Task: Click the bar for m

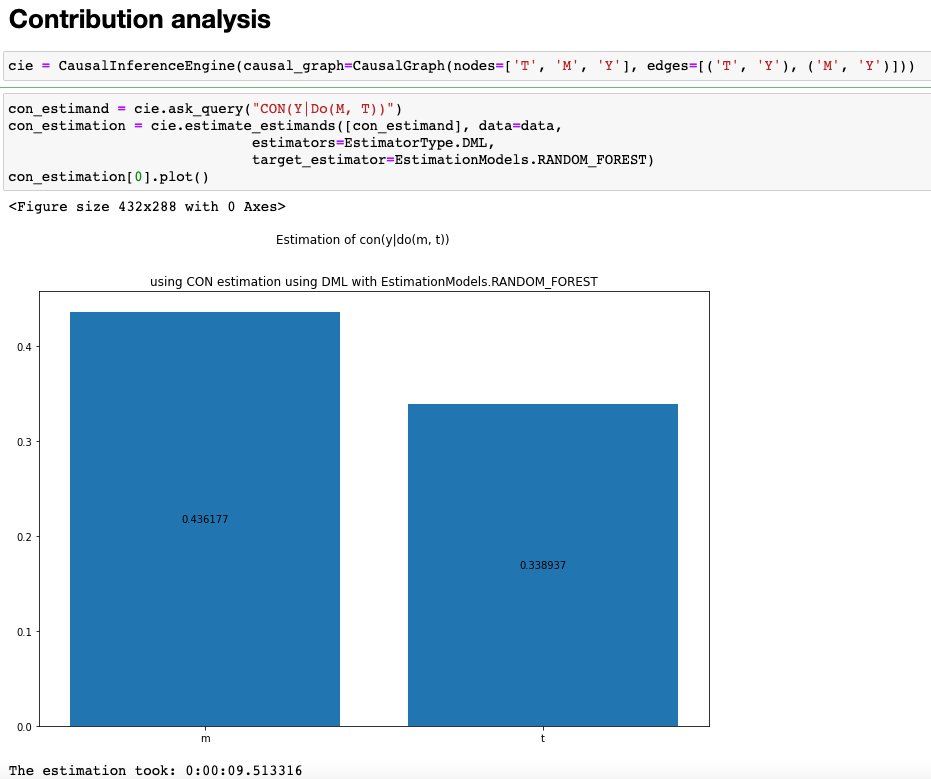Action: (x=205, y=519)
